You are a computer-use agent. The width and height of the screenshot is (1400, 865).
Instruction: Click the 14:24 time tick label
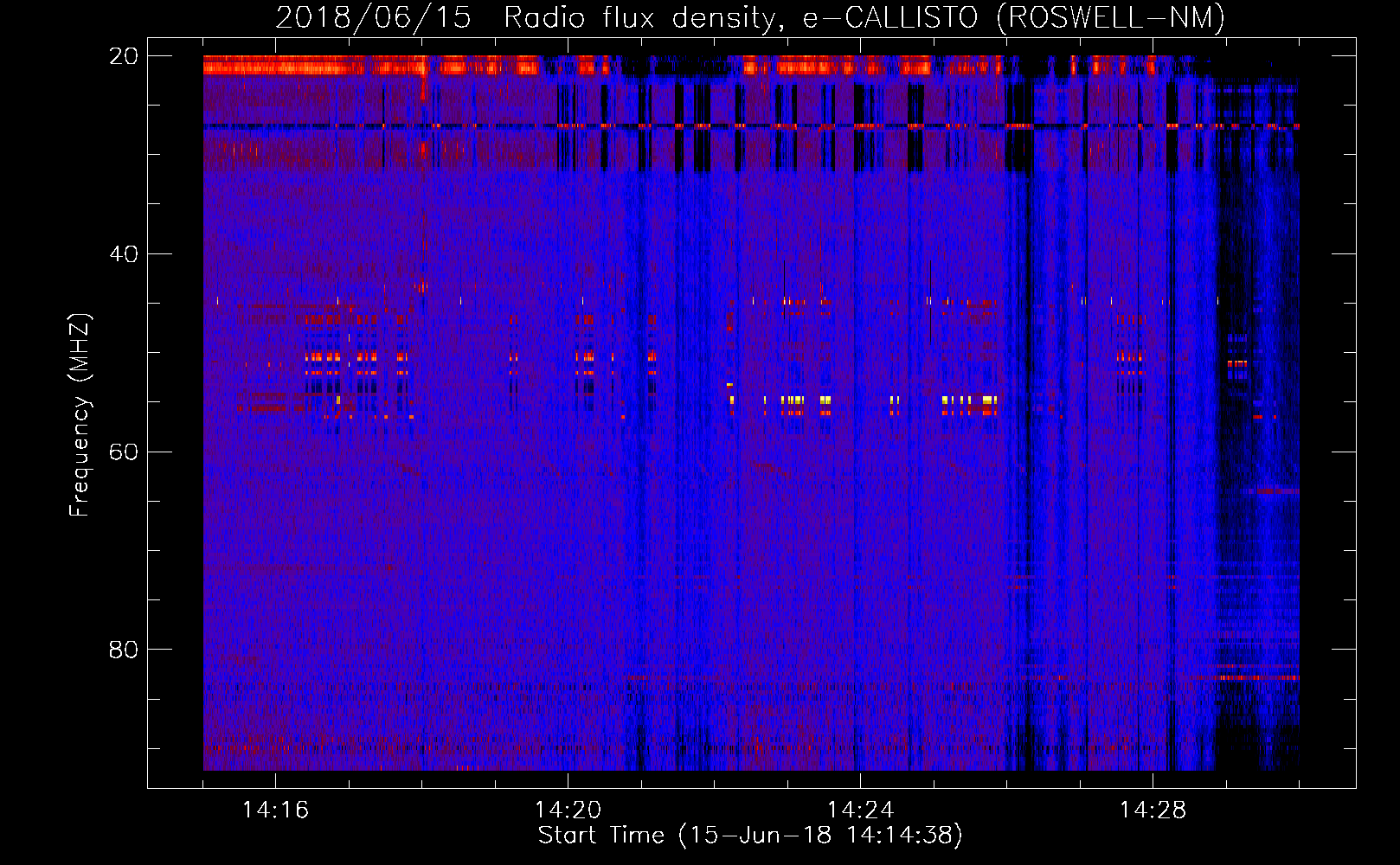tap(860, 811)
